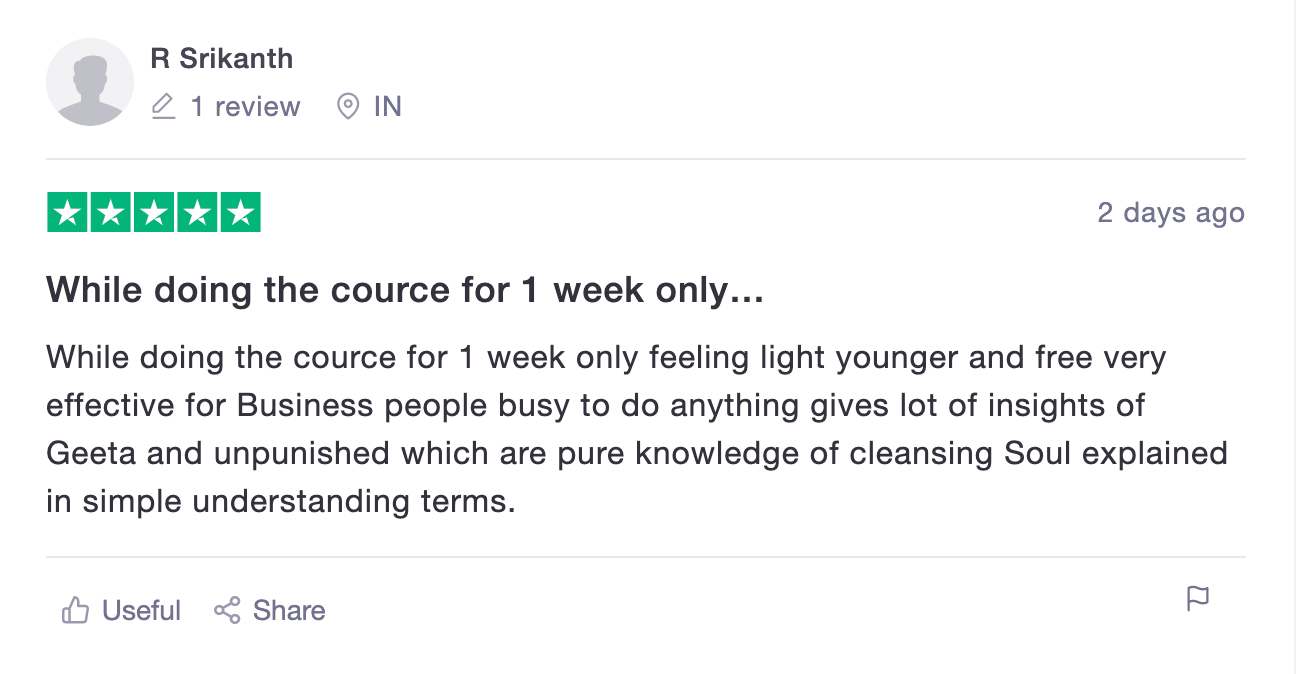
Task: Open the review title 'While doing the cource'
Action: click(405, 290)
